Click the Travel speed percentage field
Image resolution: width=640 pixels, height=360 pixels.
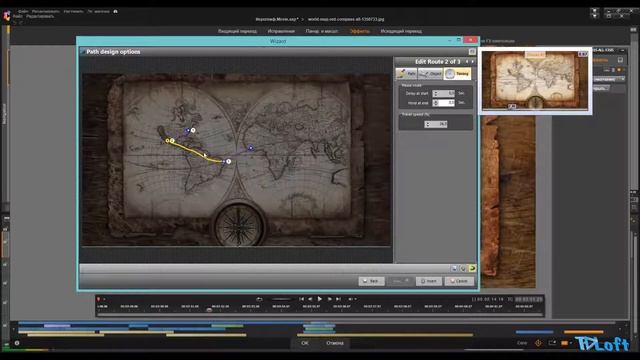click(439, 124)
